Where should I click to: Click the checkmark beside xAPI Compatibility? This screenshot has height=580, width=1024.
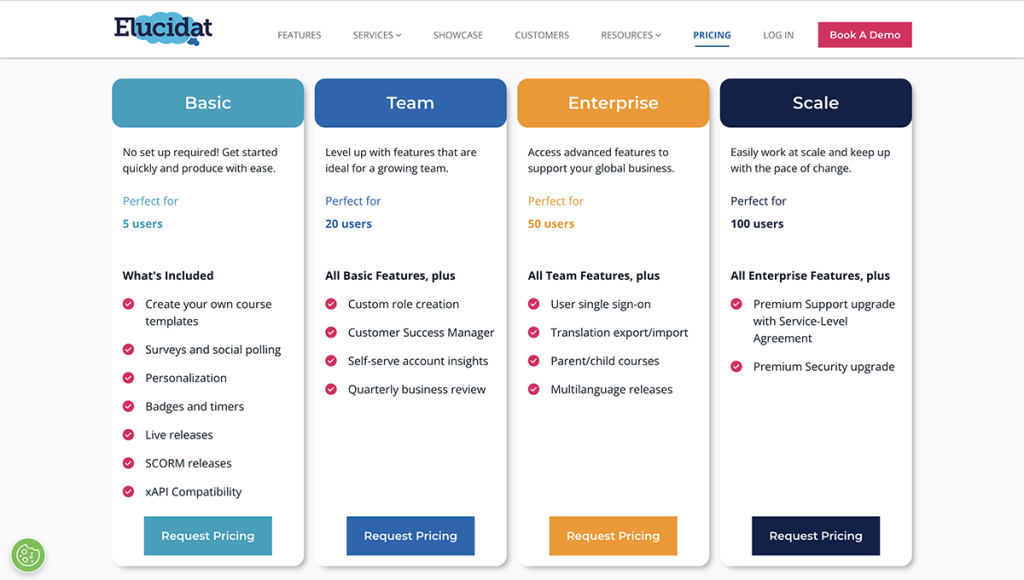click(129, 491)
